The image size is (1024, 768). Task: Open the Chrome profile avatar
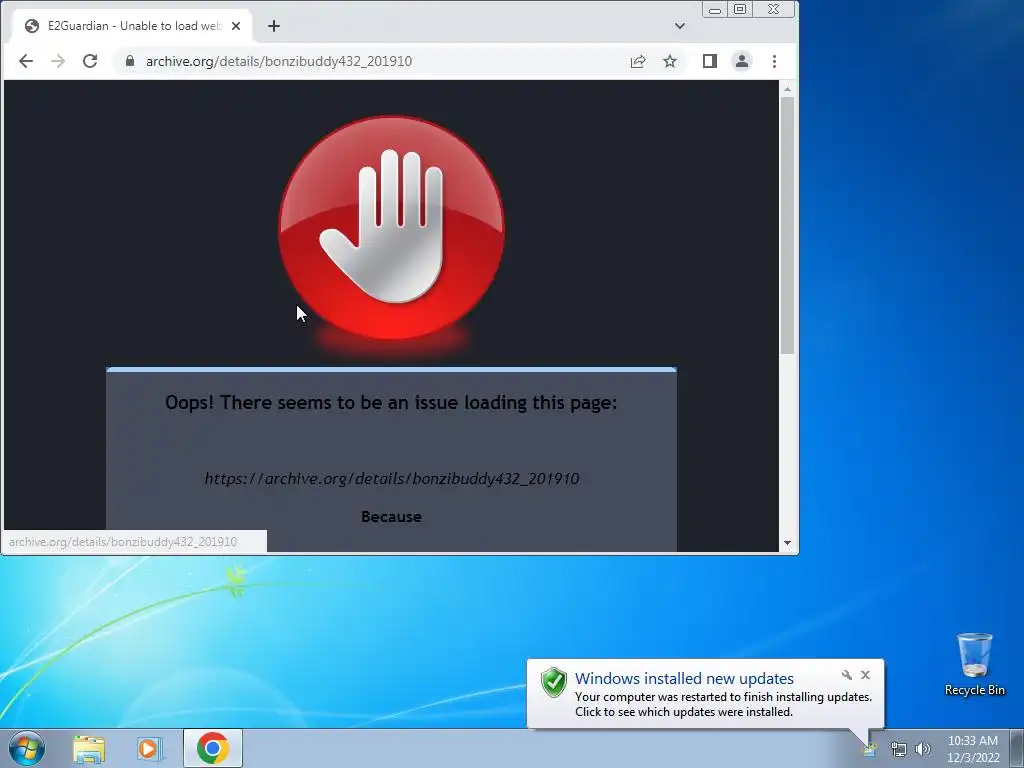742,61
